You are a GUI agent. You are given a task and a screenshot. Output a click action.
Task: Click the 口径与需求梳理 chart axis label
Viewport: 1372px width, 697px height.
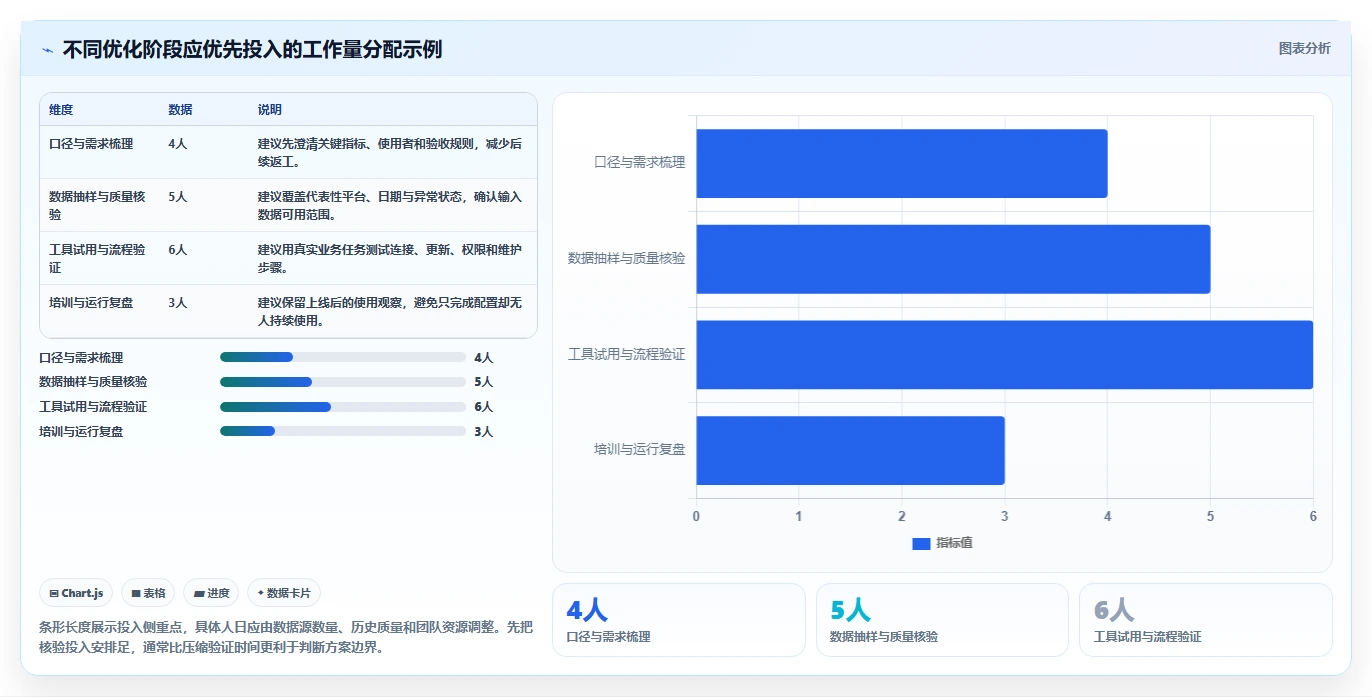pyautogui.click(x=640, y=162)
